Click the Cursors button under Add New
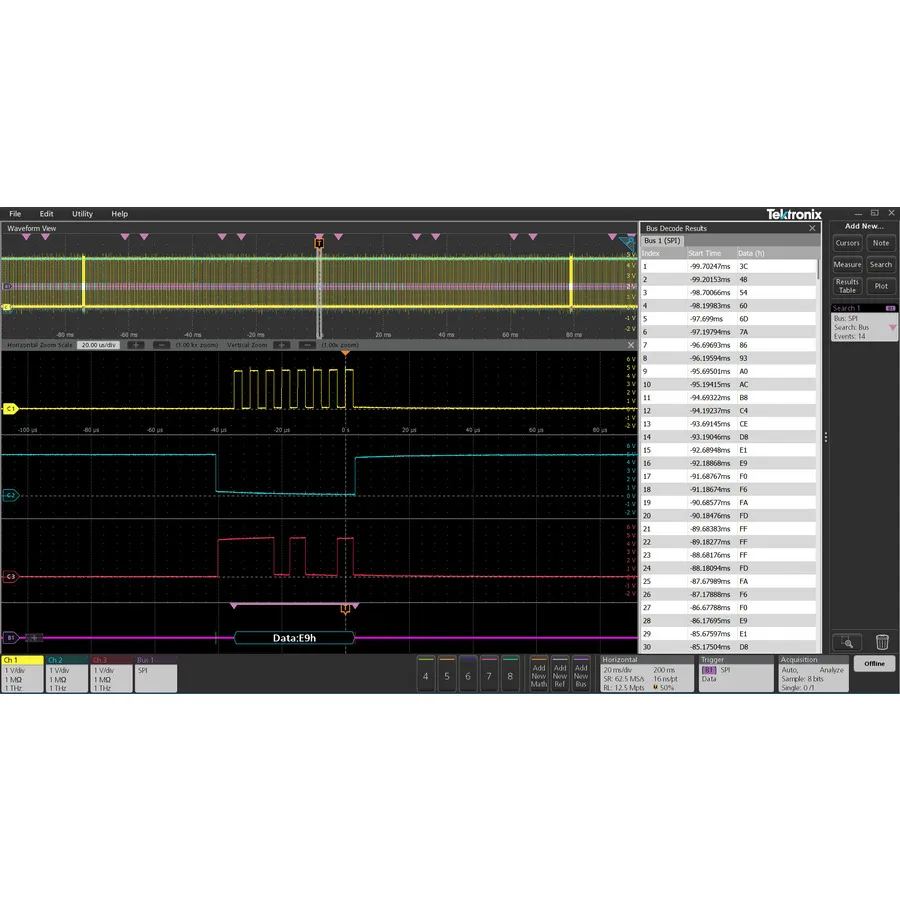 tap(847, 243)
